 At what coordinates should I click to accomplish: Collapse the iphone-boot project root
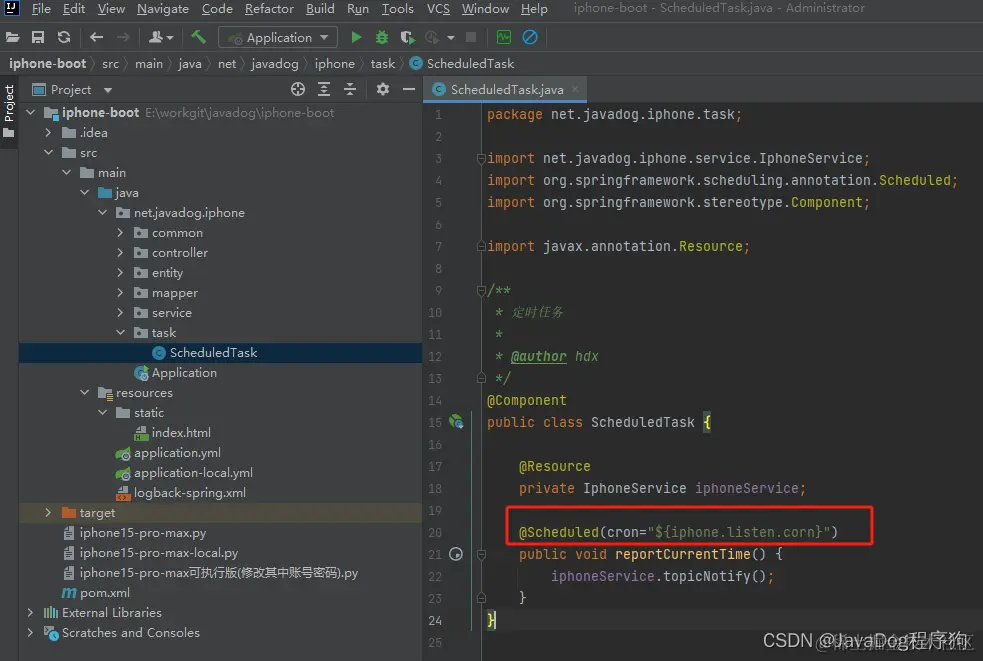coord(30,112)
